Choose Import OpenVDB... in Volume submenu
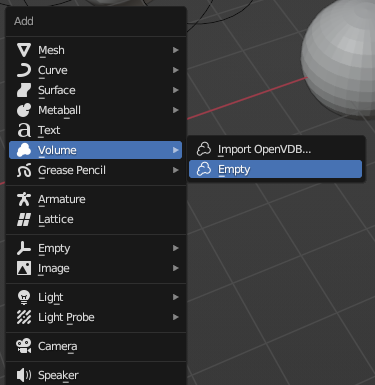The height and width of the screenshot is (385, 375). click(275, 149)
